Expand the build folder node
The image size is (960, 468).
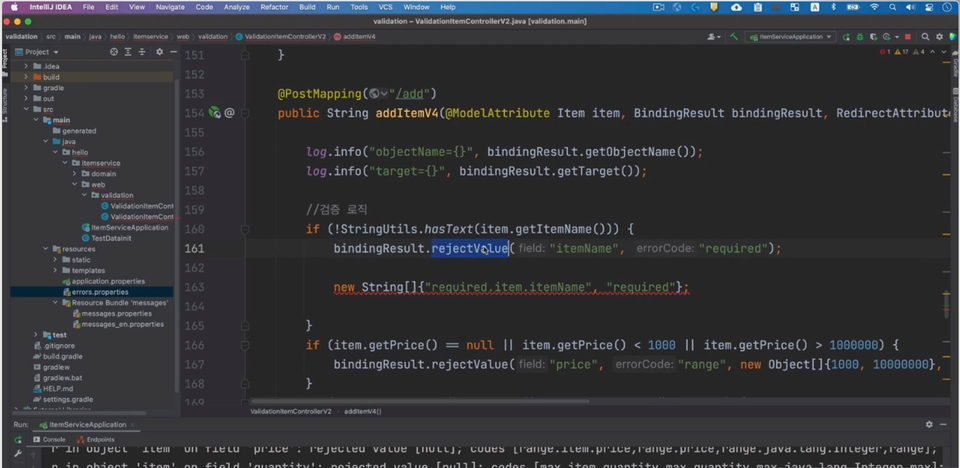pos(26,77)
